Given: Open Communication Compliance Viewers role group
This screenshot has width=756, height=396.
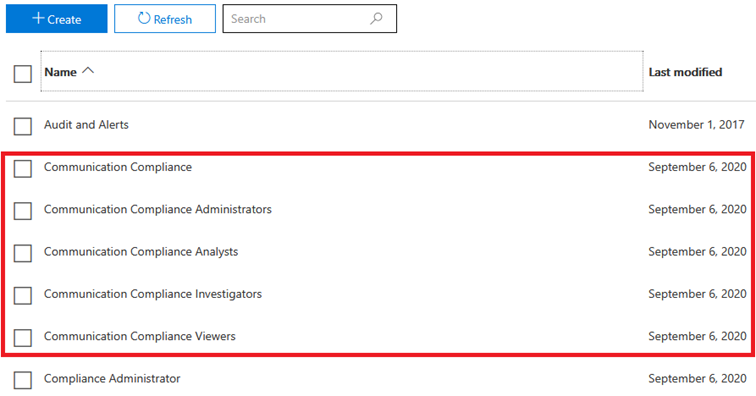Looking at the screenshot, I should (140, 336).
